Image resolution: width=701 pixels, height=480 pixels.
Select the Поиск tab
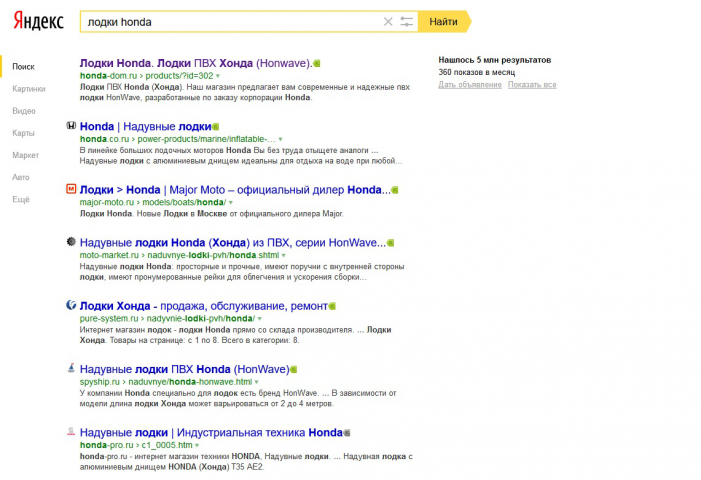23,67
